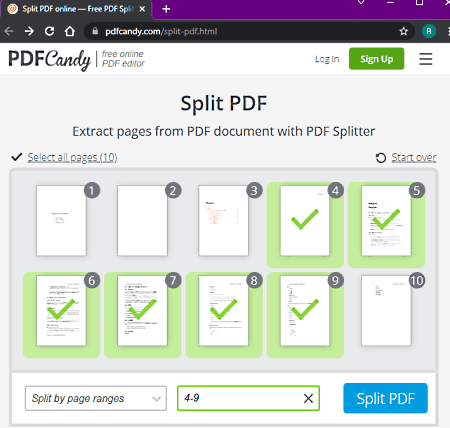
Task: Click the address bar URL
Action: pyautogui.click(x=161, y=31)
